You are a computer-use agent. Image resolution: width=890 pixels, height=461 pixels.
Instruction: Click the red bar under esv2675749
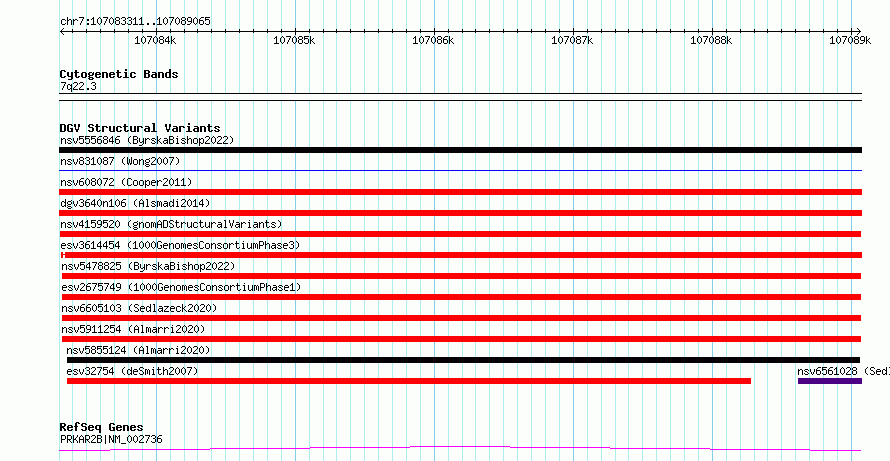(x=461, y=297)
